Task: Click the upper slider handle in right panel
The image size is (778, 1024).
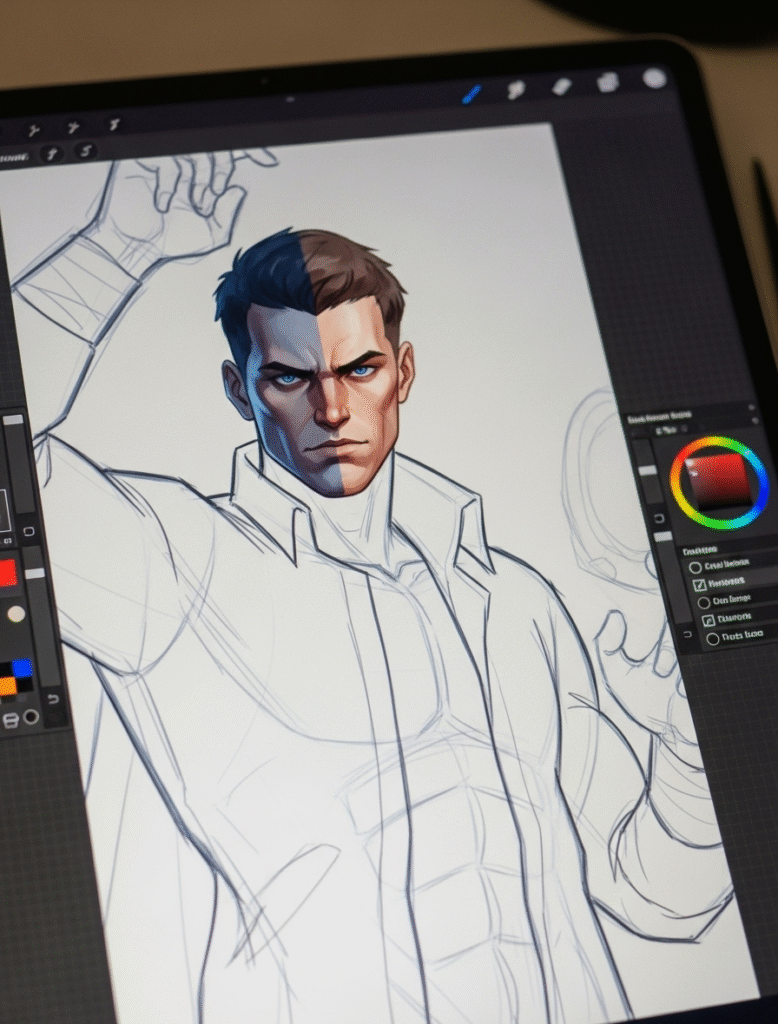Action: (x=647, y=470)
